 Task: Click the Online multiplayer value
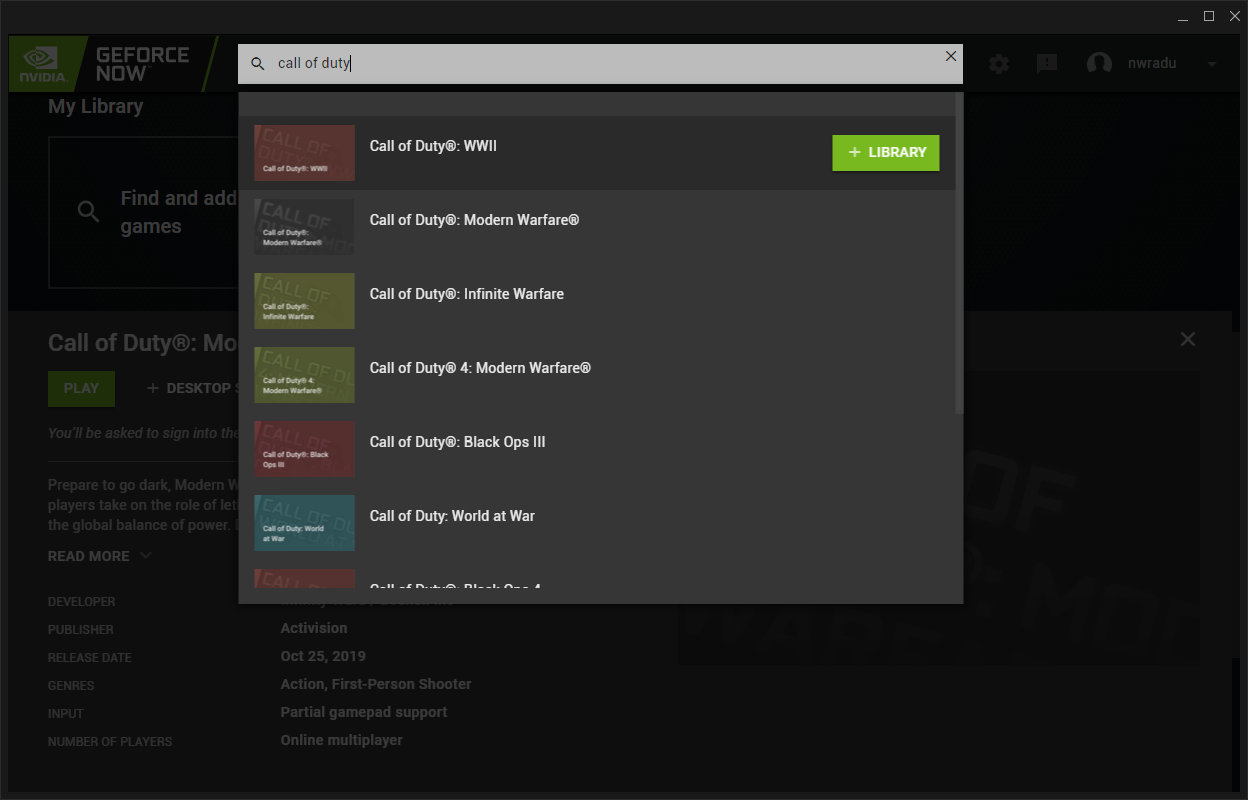(341, 740)
